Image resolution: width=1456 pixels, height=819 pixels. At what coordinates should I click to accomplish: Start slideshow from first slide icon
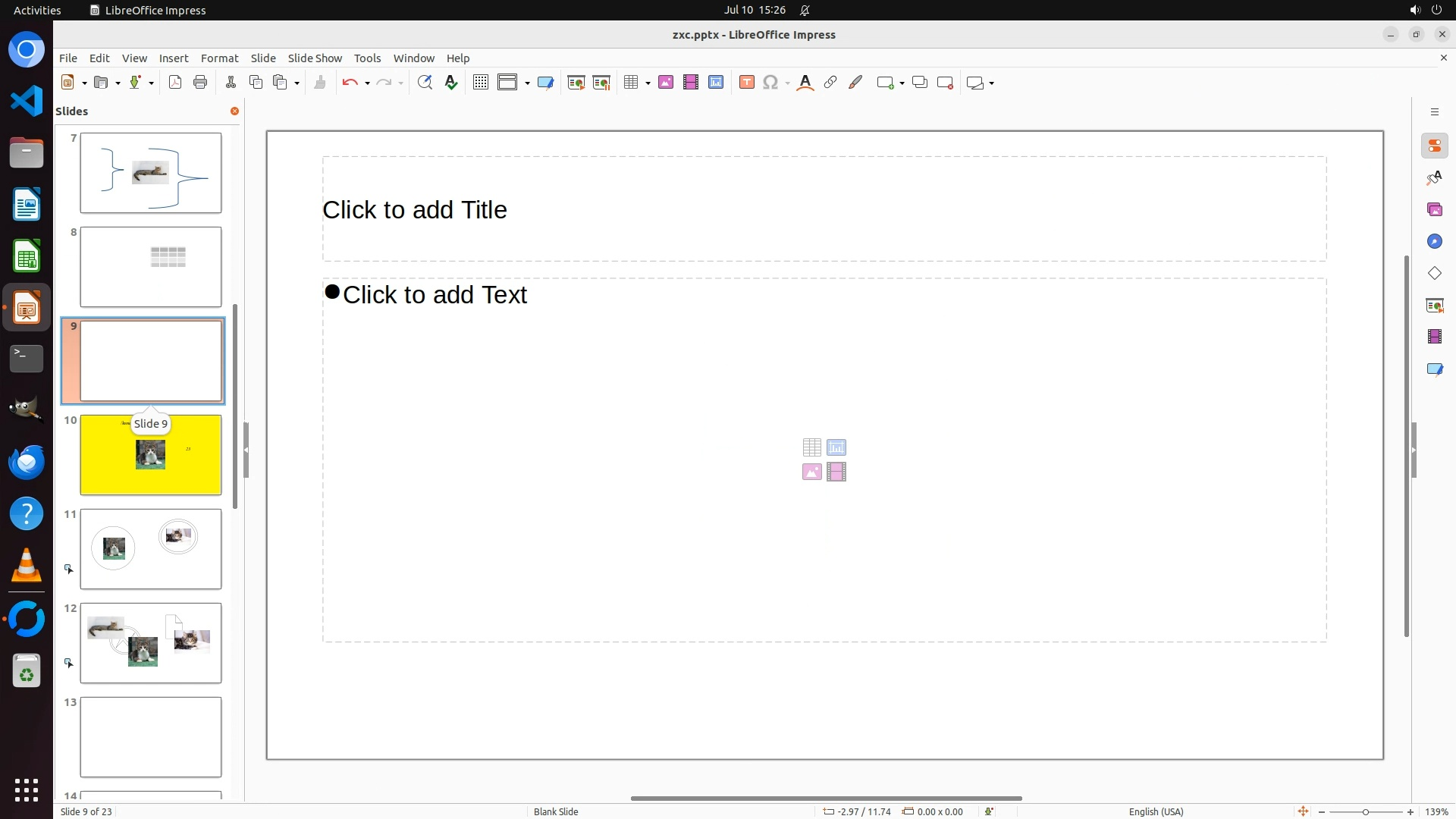(x=576, y=83)
